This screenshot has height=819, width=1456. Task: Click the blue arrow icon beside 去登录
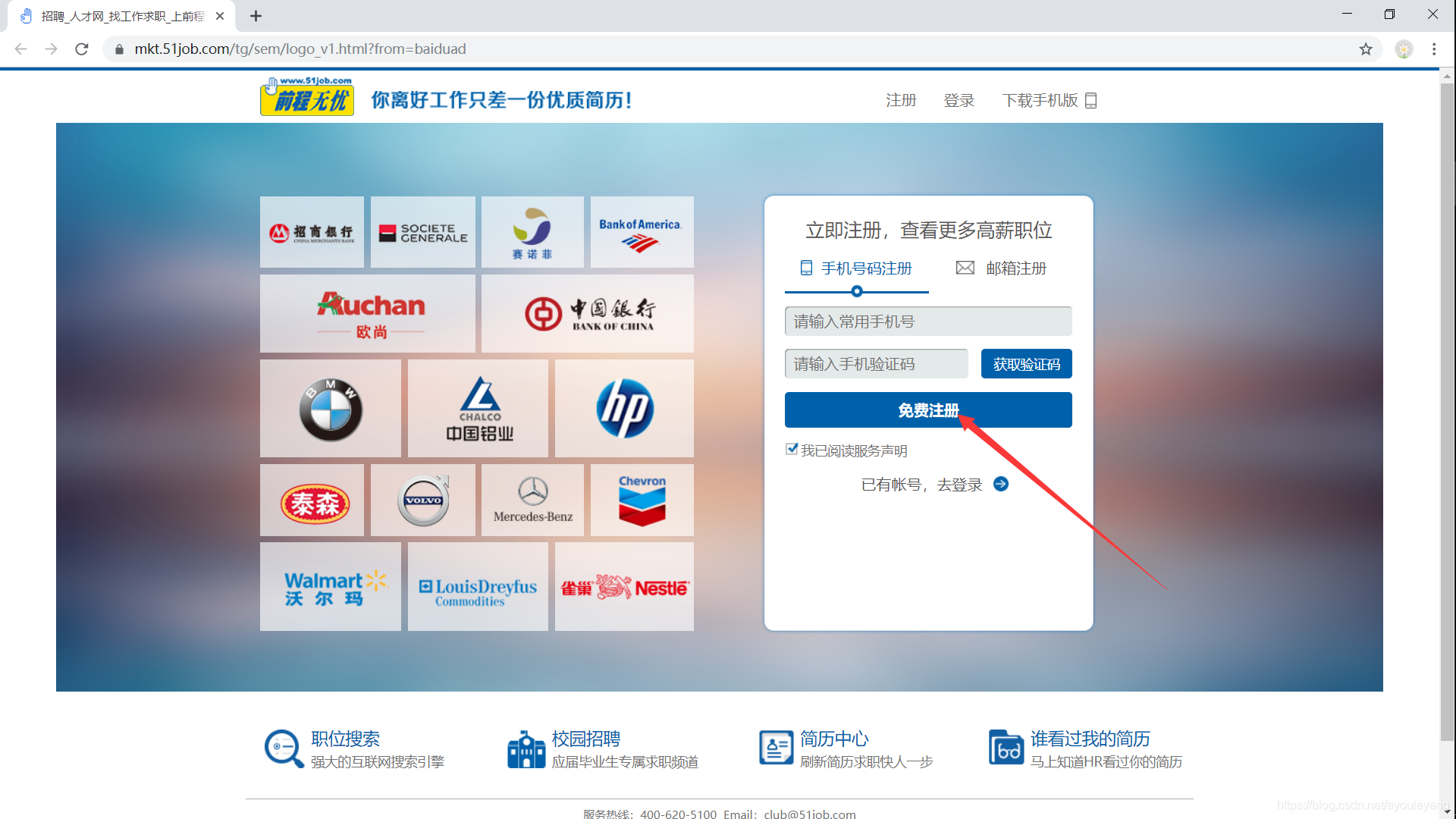(x=1001, y=484)
